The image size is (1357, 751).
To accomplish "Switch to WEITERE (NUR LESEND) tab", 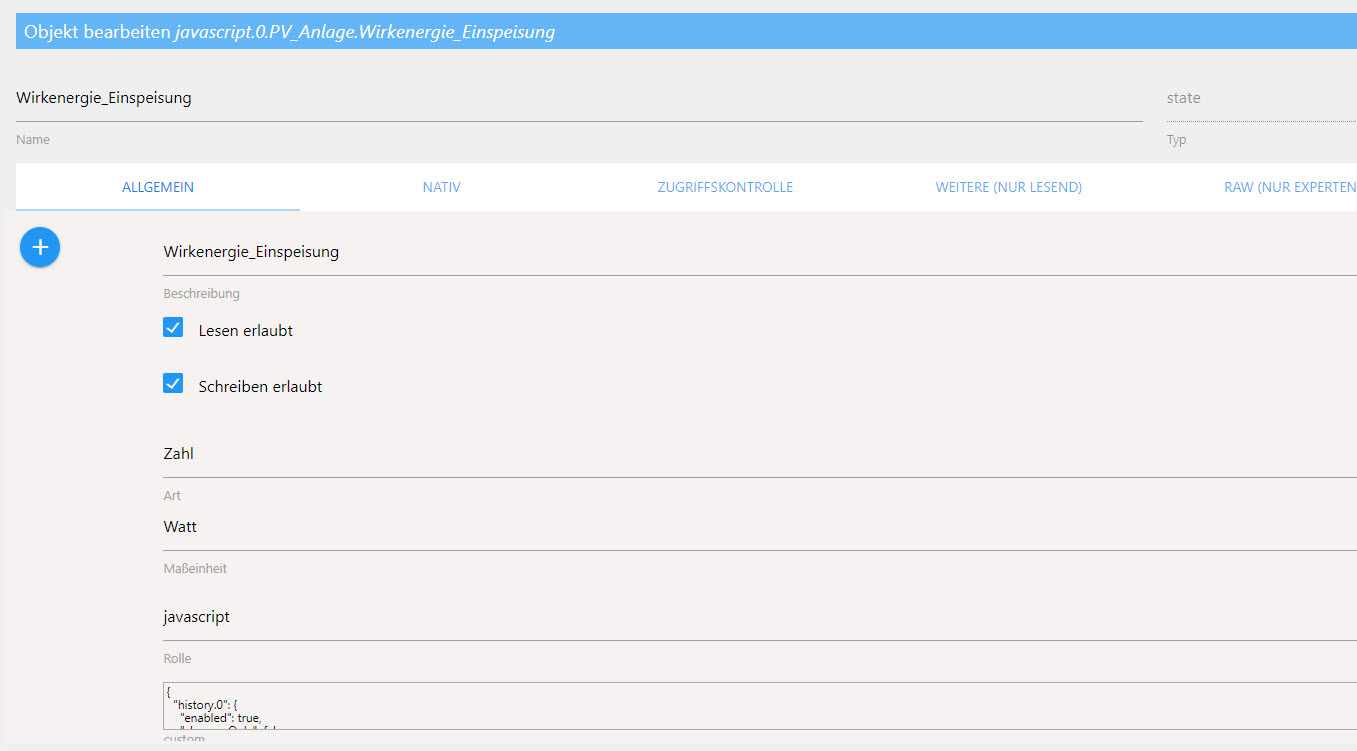I will click(x=1009, y=187).
